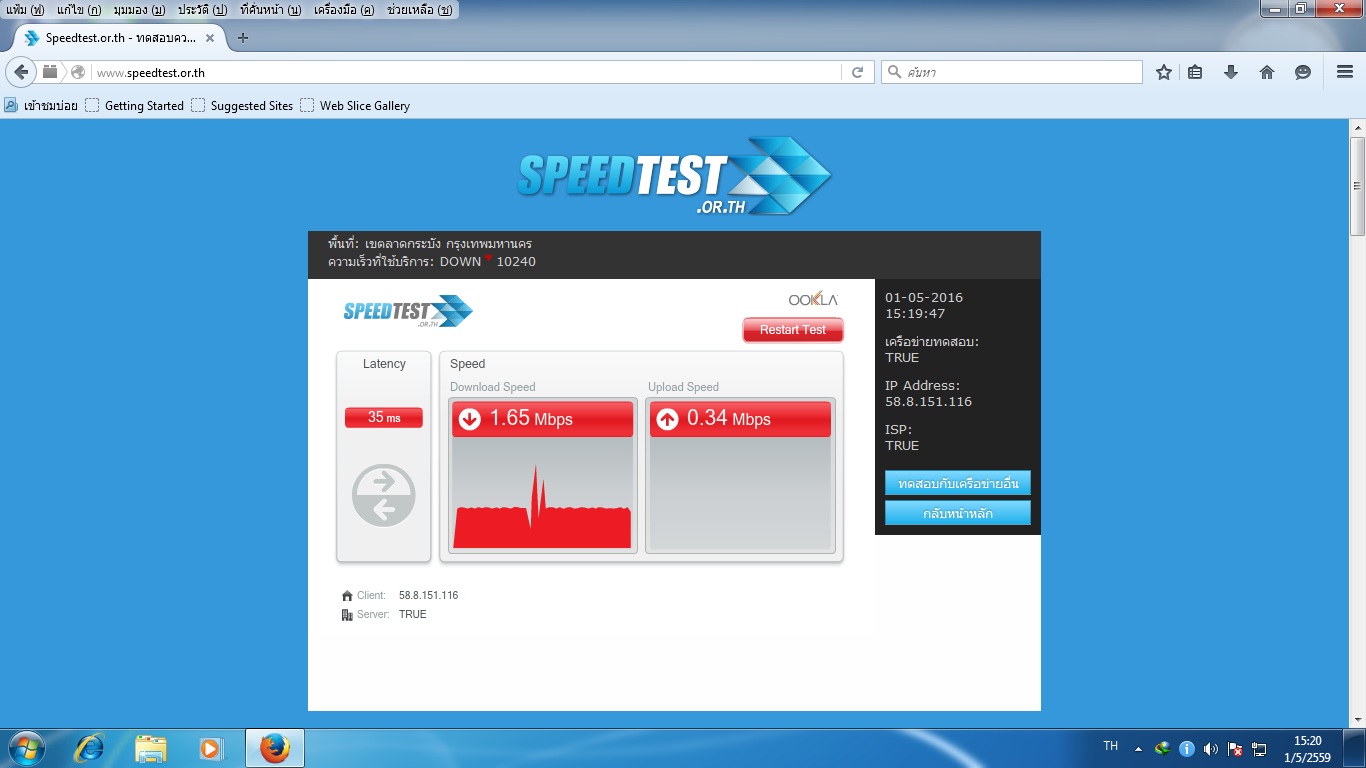Screen dimensions: 1366x768
Task: Click the ค้นหา search box
Action: coord(1011,72)
